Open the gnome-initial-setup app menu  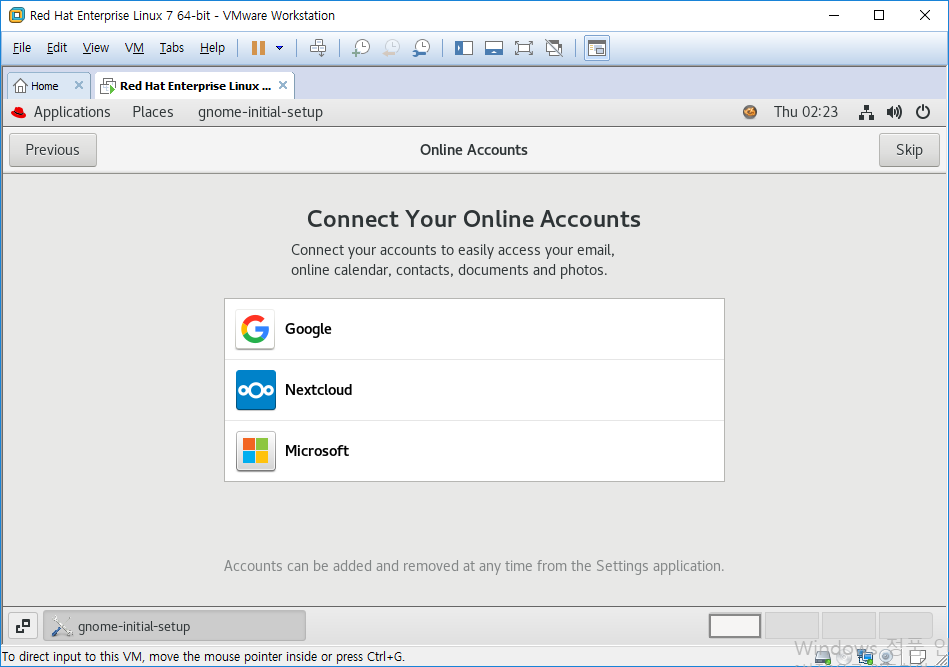tap(260, 112)
